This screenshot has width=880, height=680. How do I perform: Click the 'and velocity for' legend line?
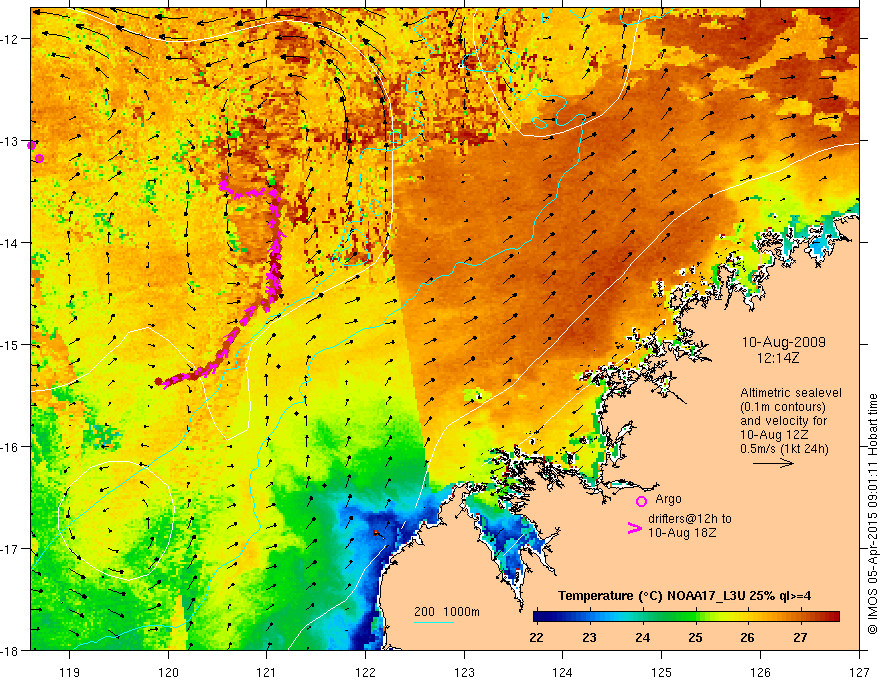(783, 421)
